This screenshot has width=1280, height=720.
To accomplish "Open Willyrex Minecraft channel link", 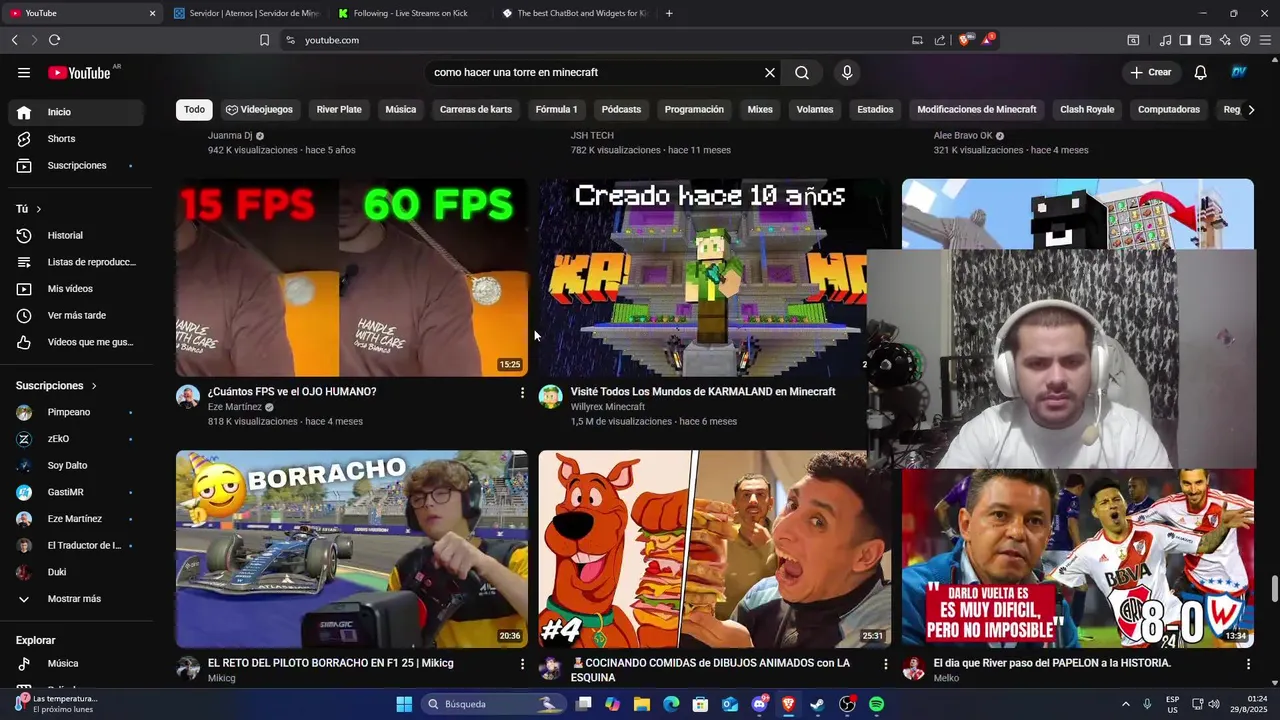I will point(607,407).
